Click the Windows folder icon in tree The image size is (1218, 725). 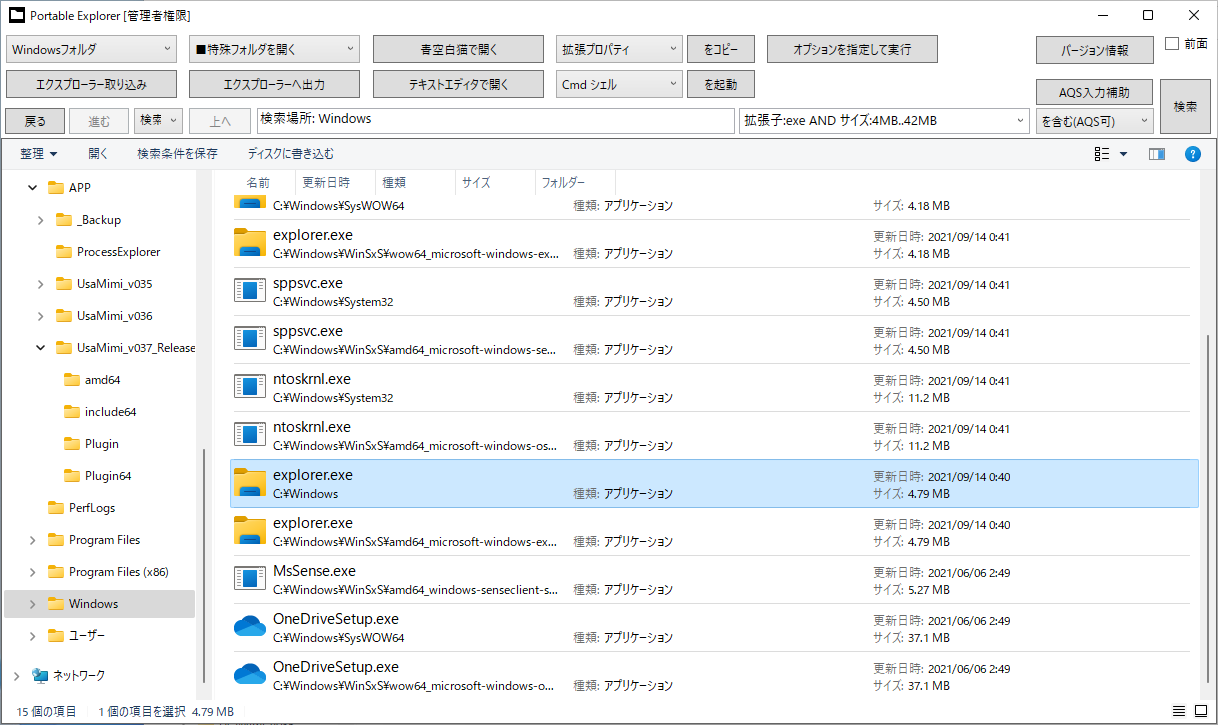[x=56, y=604]
